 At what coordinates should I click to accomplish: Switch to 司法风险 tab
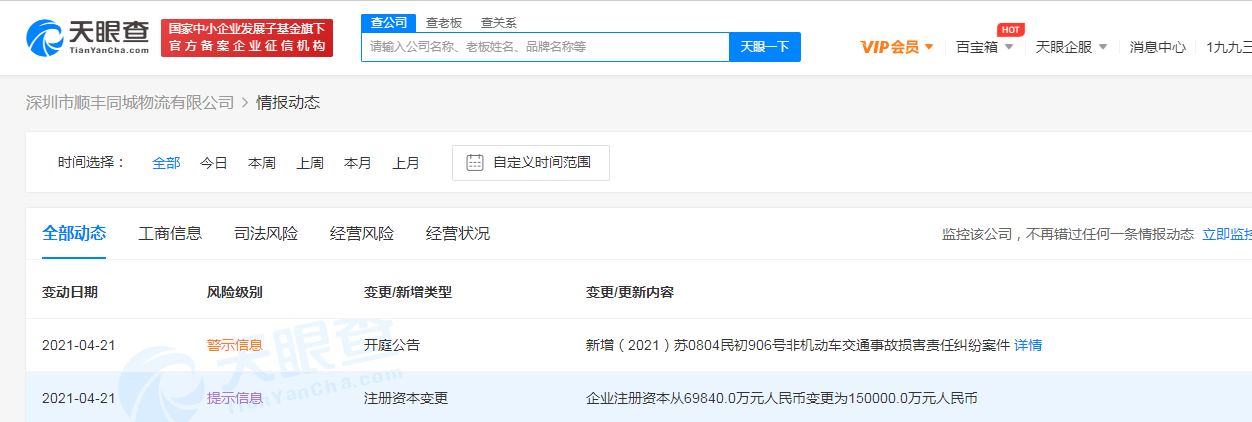click(266, 234)
